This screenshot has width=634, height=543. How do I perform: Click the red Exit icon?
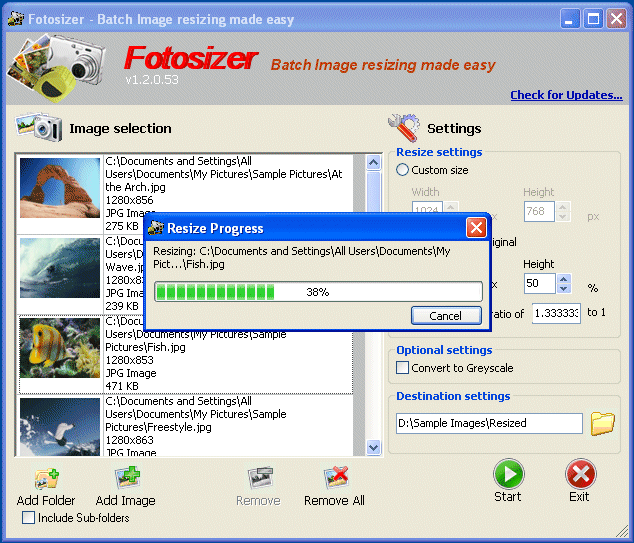point(580,474)
